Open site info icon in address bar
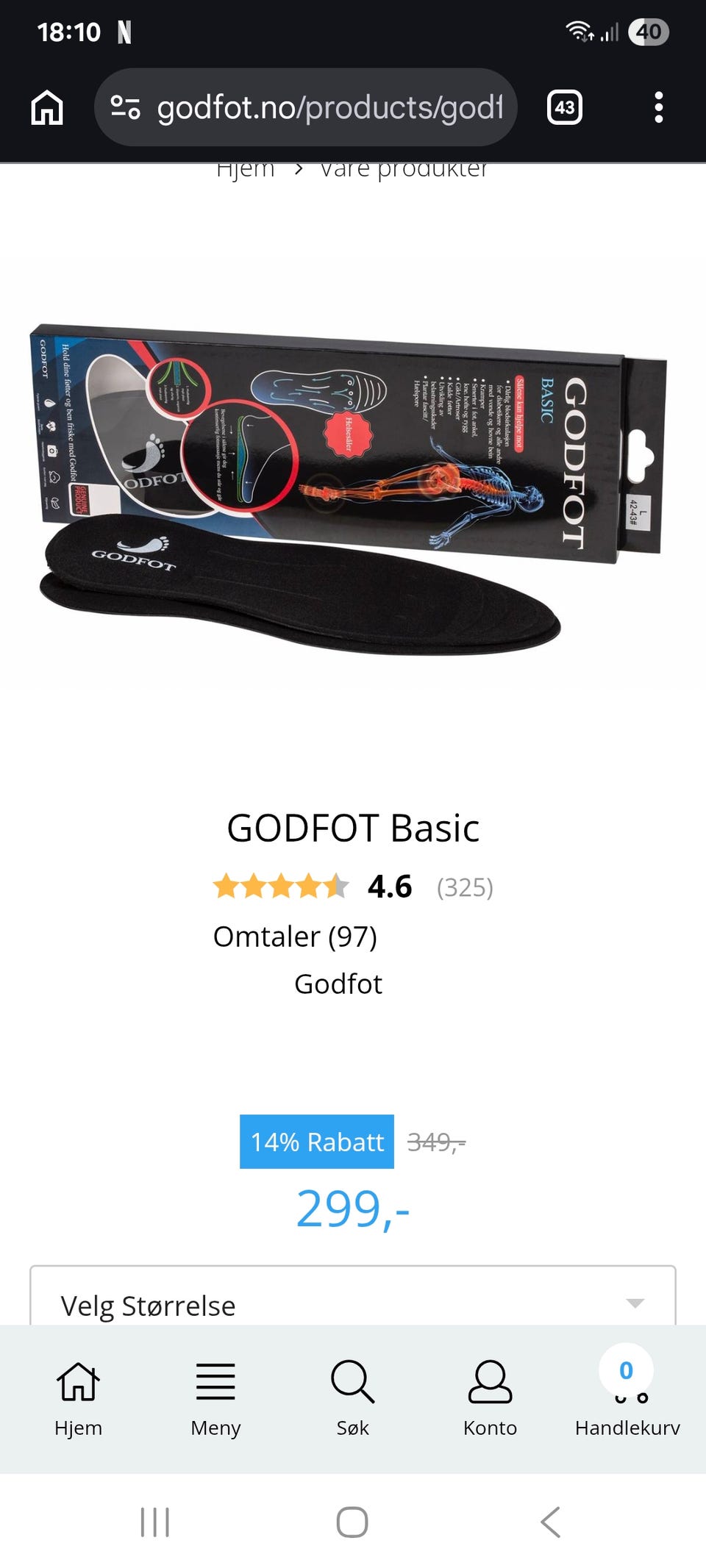The image size is (706, 1568). tap(125, 107)
